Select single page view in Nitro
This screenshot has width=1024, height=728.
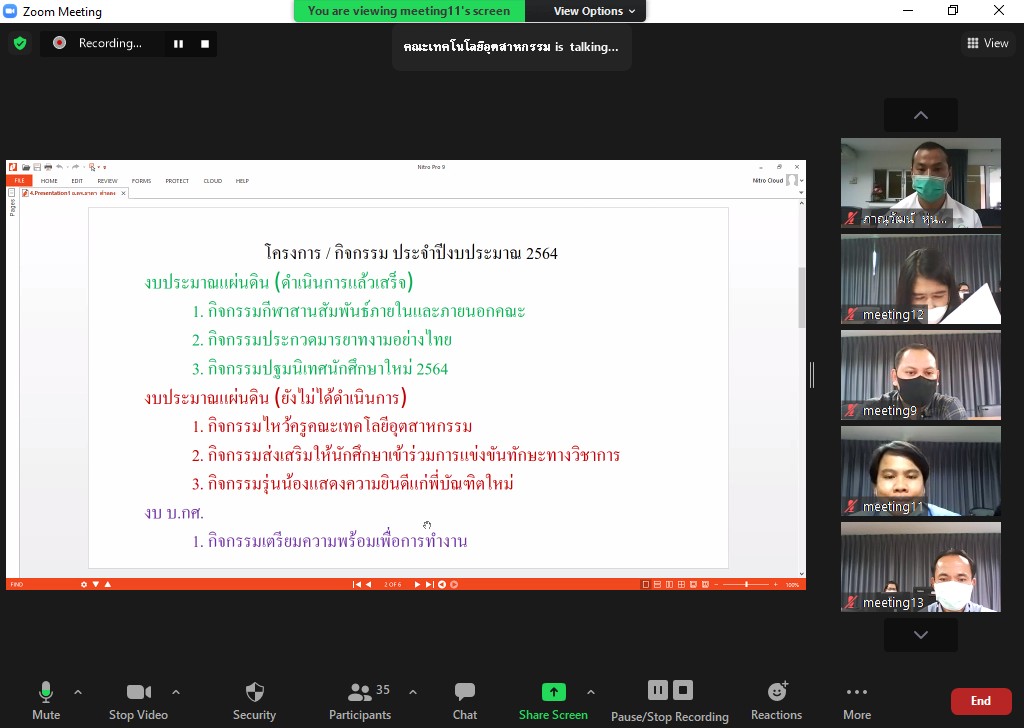[646, 584]
